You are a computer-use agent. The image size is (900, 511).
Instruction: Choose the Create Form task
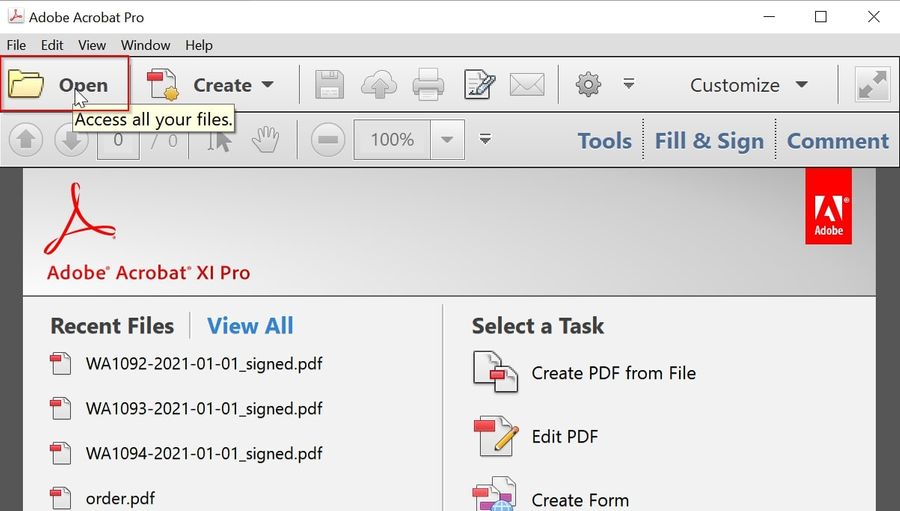click(580, 500)
